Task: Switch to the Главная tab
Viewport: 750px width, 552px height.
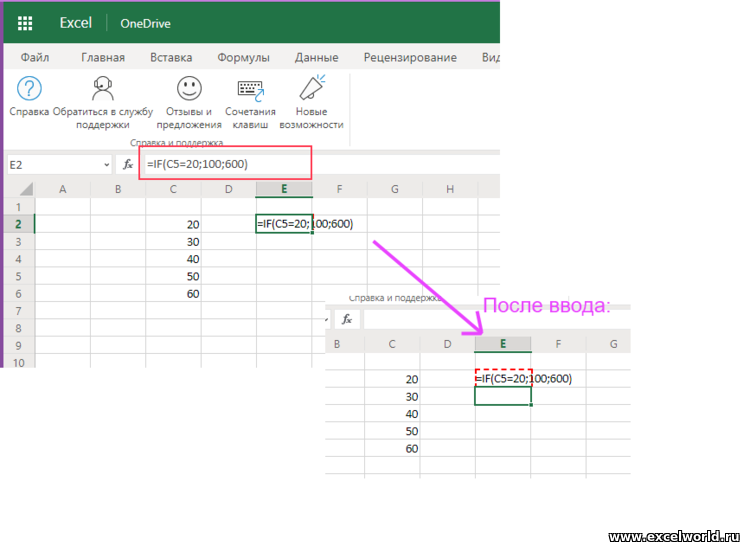Action: click(103, 57)
